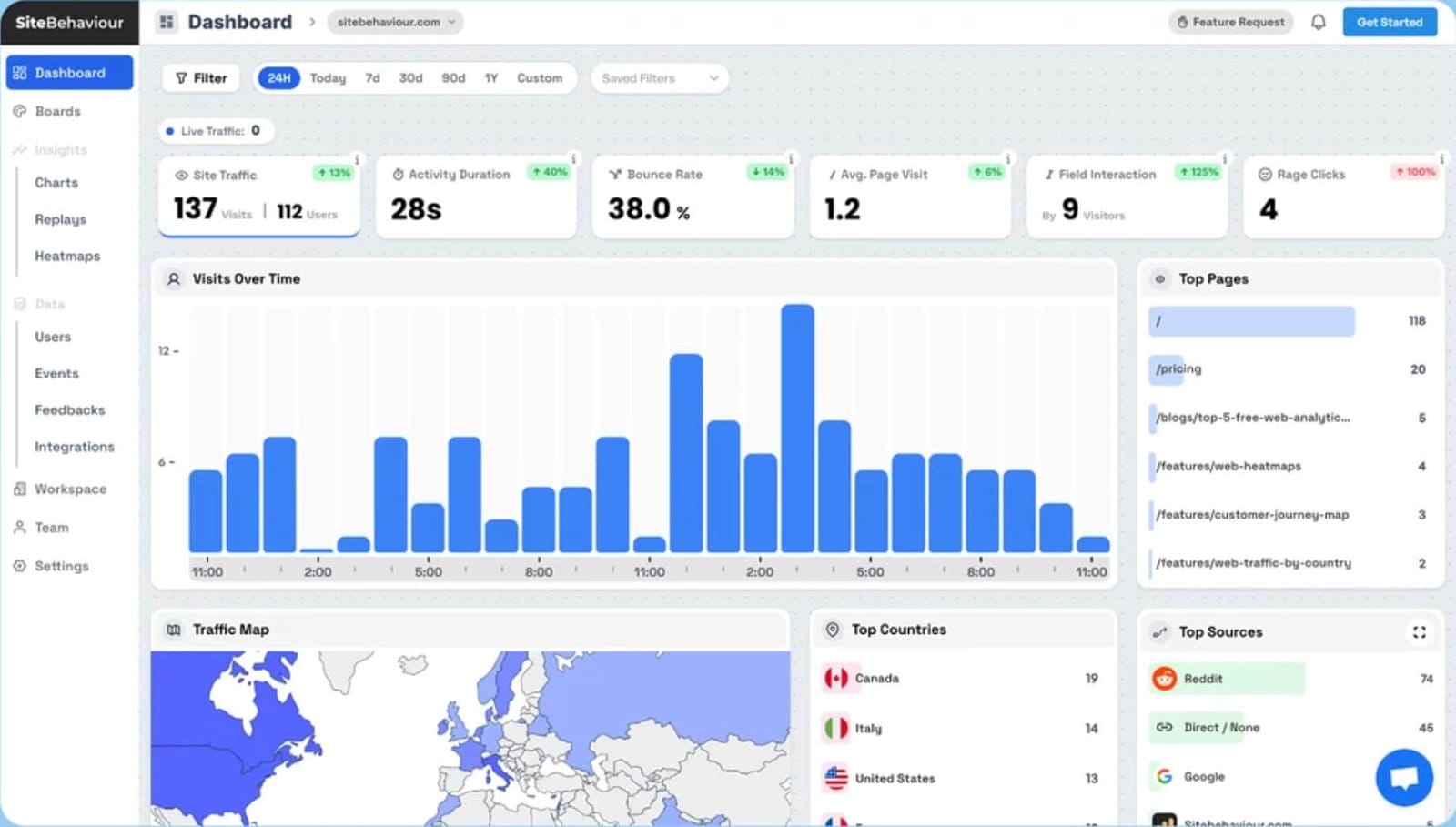Click the Feature Request button
This screenshot has width=1456, height=827.
click(x=1231, y=22)
